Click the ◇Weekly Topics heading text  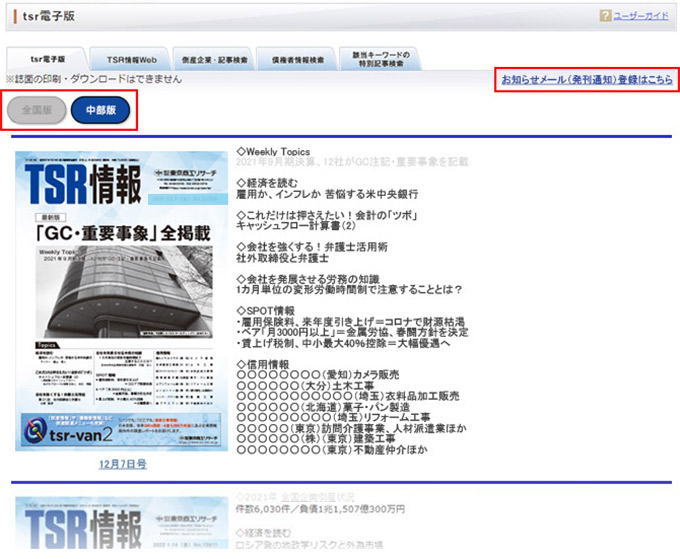(273, 152)
